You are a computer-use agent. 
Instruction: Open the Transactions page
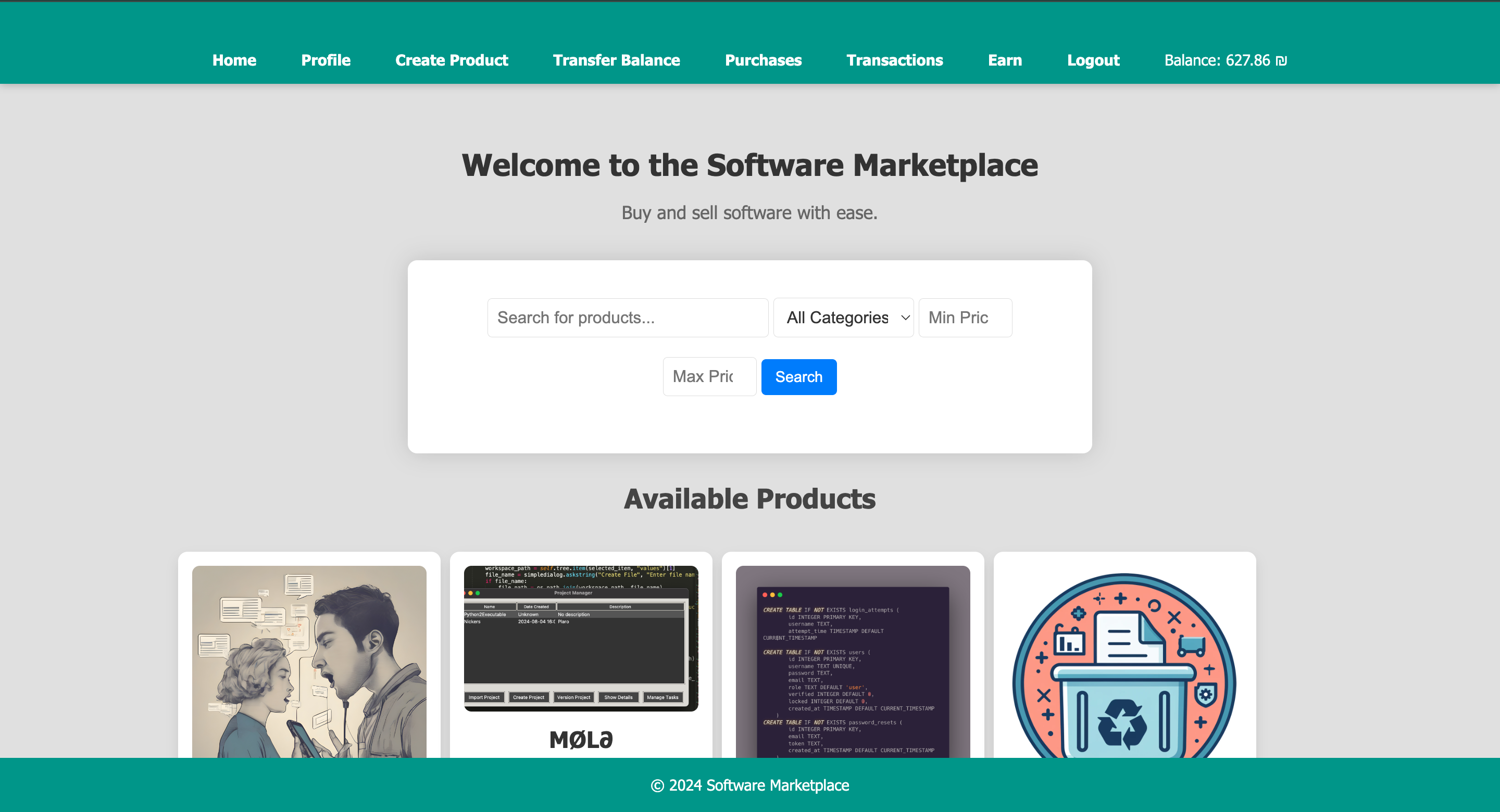894,60
